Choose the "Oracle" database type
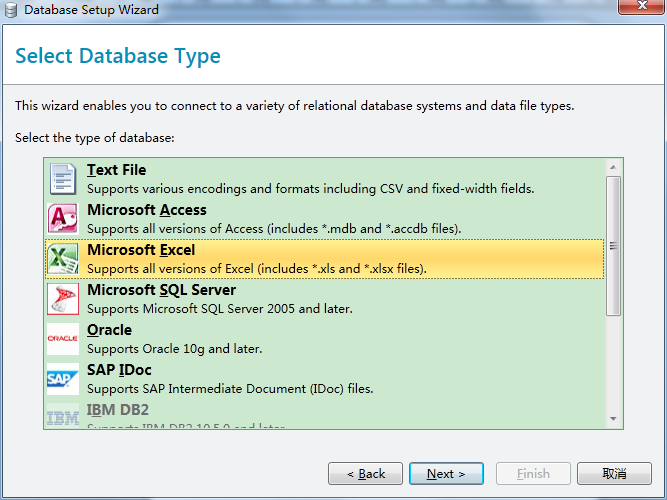This screenshot has width=667, height=500. [x=324, y=339]
